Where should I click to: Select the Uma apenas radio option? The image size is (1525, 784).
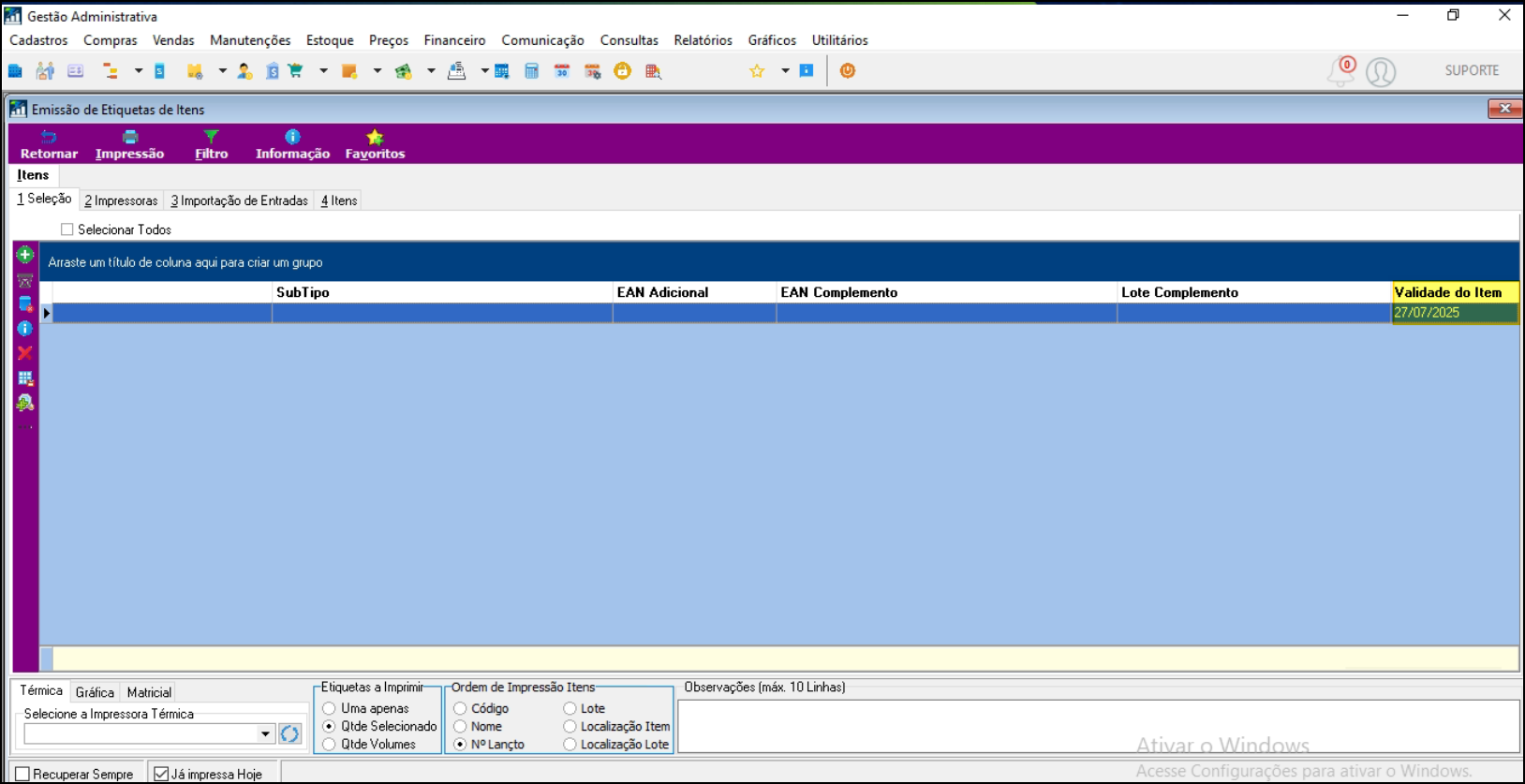coord(329,709)
